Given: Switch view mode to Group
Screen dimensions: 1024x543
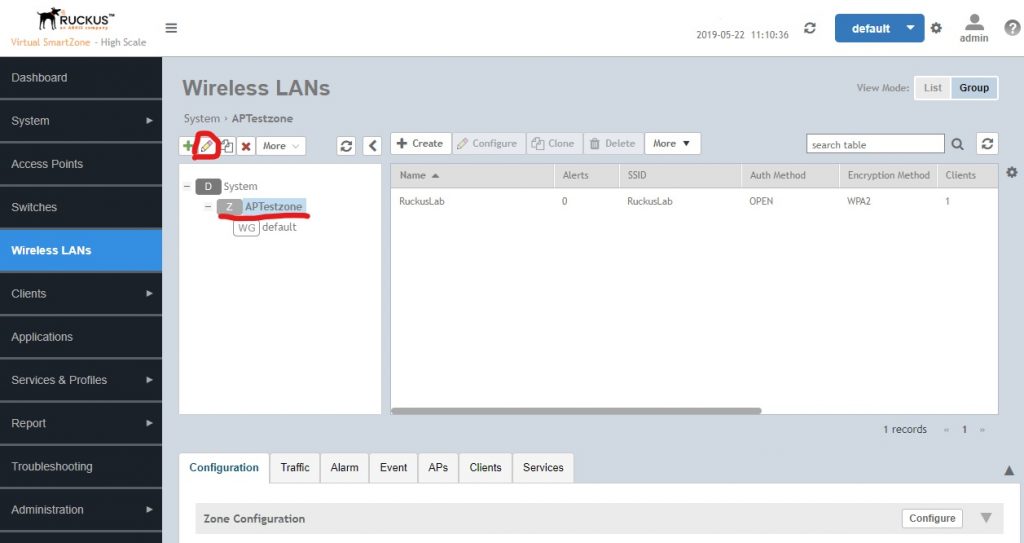Looking at the screenshot, I should (974, 88).
